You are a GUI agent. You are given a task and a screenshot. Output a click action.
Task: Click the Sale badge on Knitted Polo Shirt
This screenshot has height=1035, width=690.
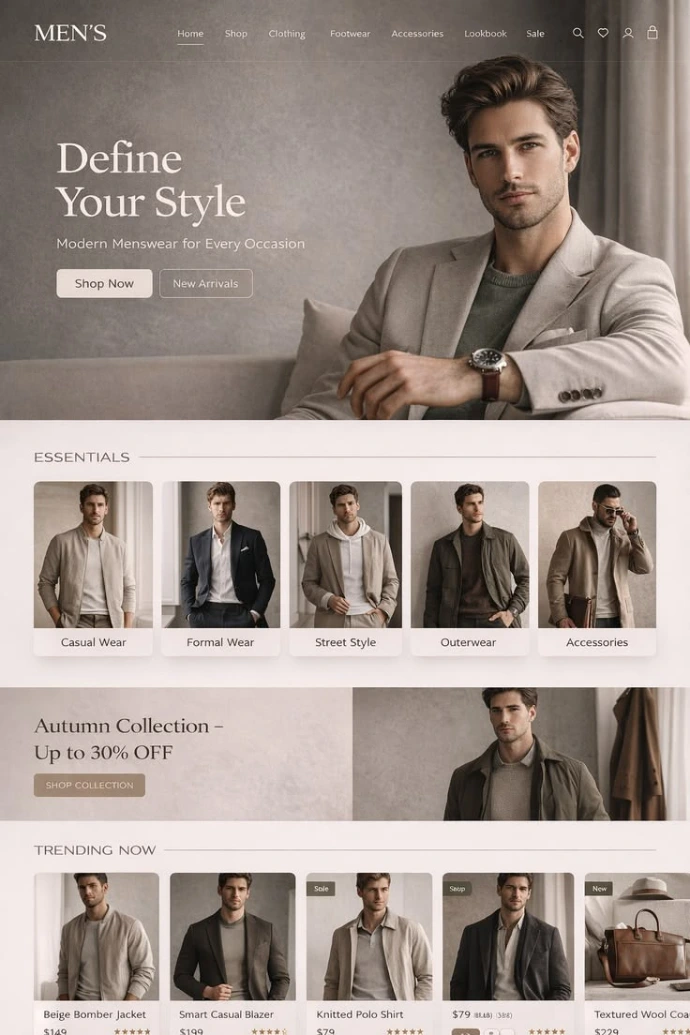click(321, 888)
